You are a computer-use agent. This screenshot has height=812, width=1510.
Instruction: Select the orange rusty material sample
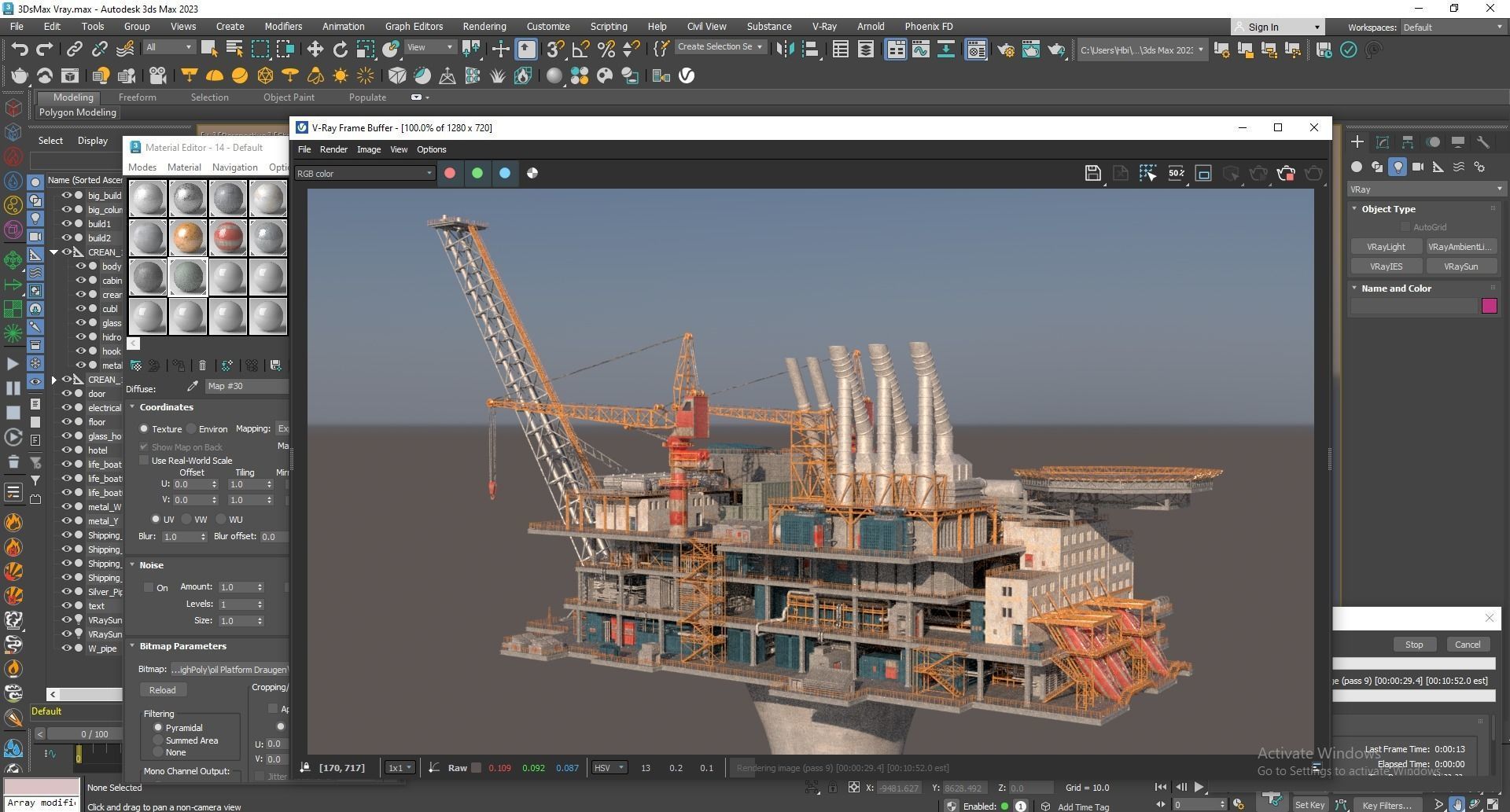pyautogui.click(x=188, y=237)
